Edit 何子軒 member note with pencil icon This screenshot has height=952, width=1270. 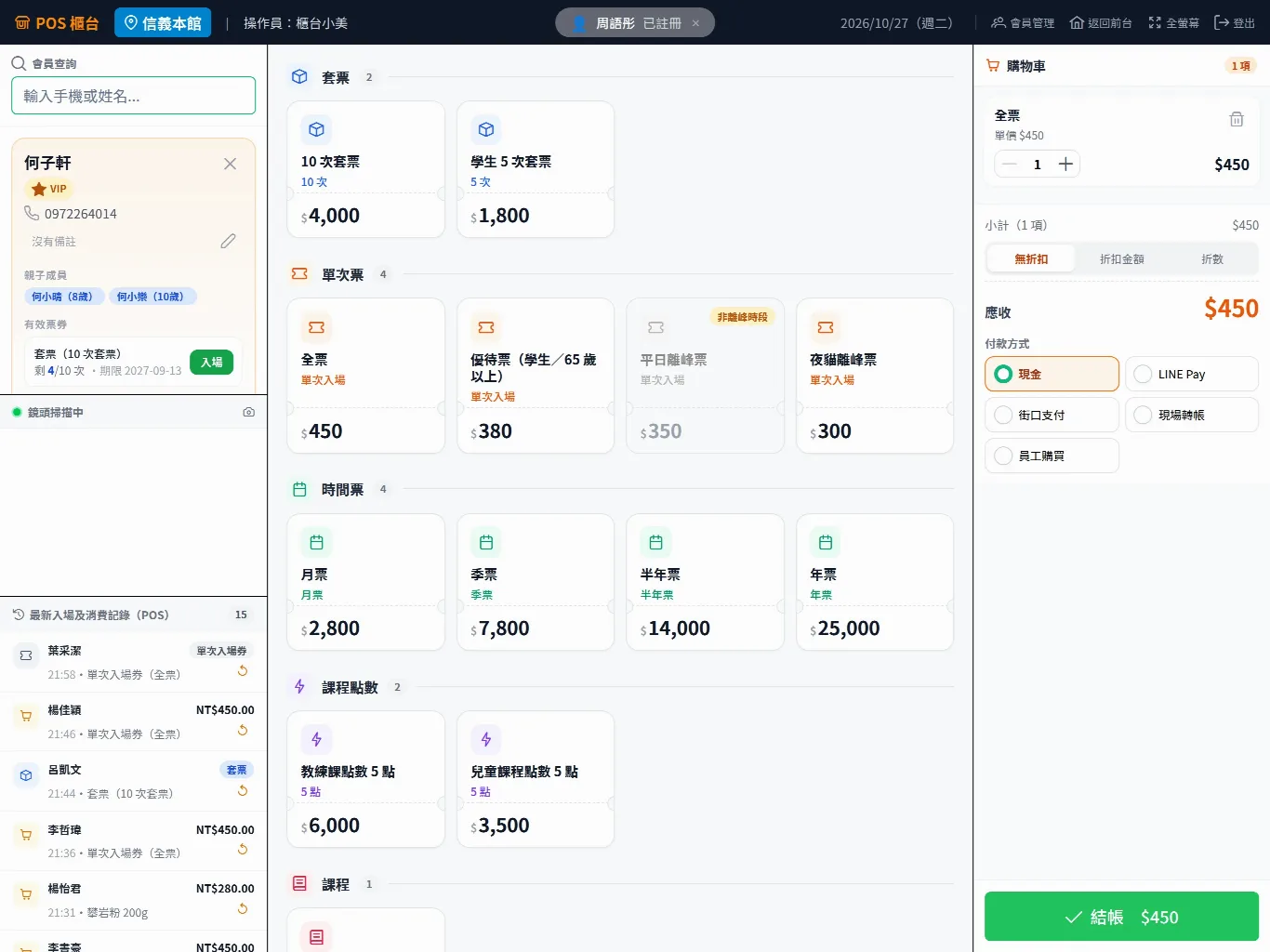pyautogui.click(x=228, y=241)
